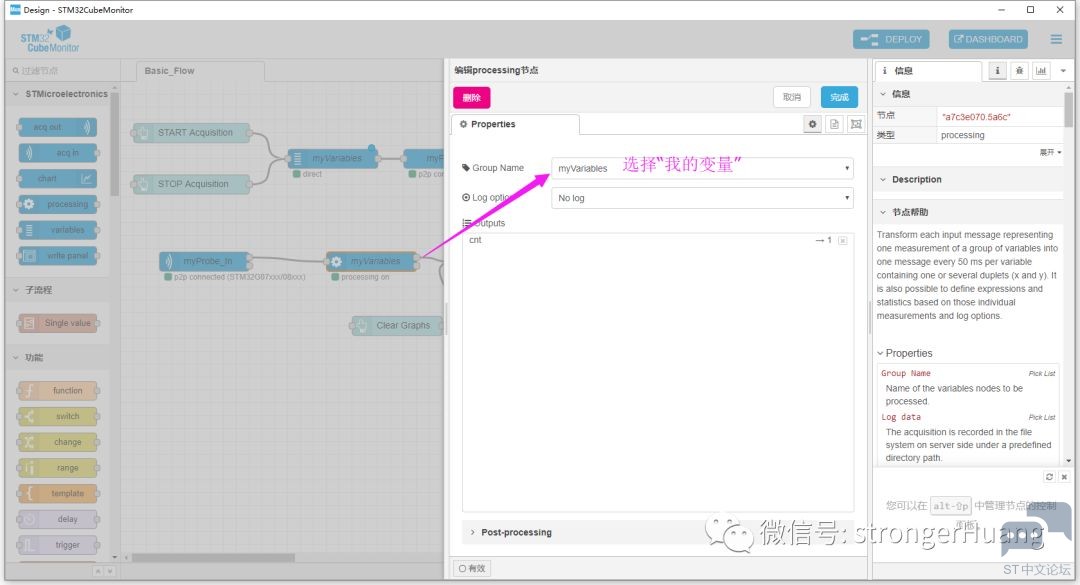Screen dimensions: 1080x585
Task: Open sidebar tab list dropdown arrow
Action: pos(1063,70)
